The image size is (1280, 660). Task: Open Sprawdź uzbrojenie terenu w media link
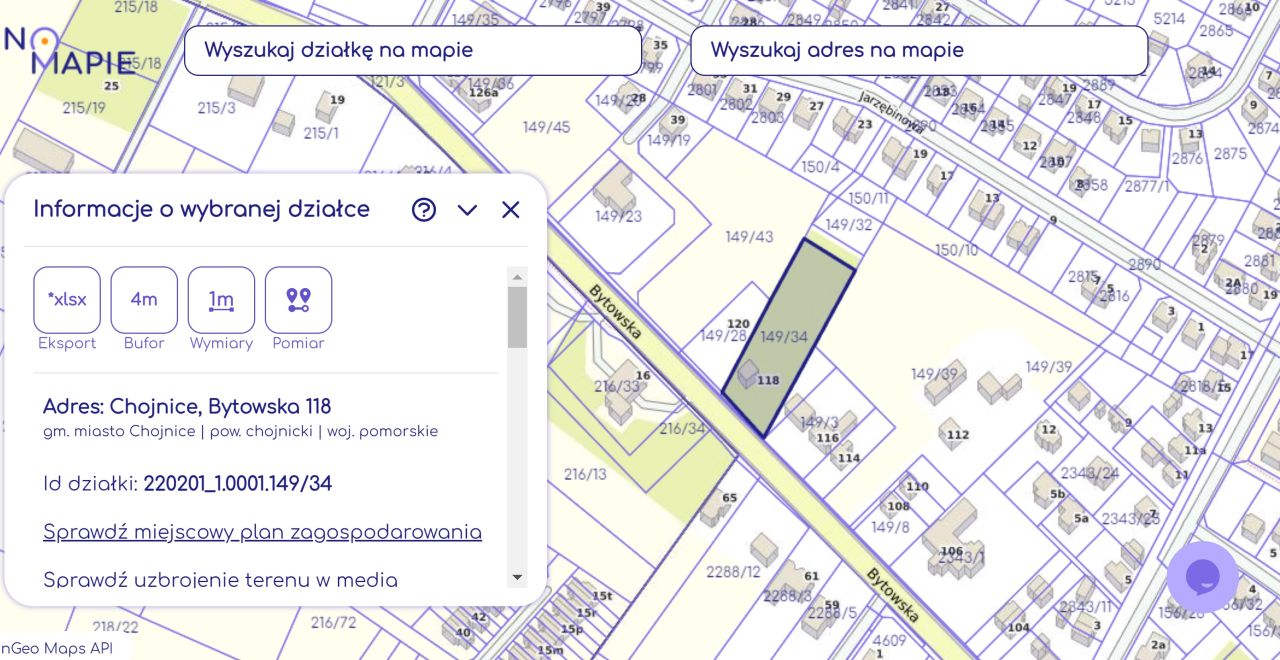(219, 580)
